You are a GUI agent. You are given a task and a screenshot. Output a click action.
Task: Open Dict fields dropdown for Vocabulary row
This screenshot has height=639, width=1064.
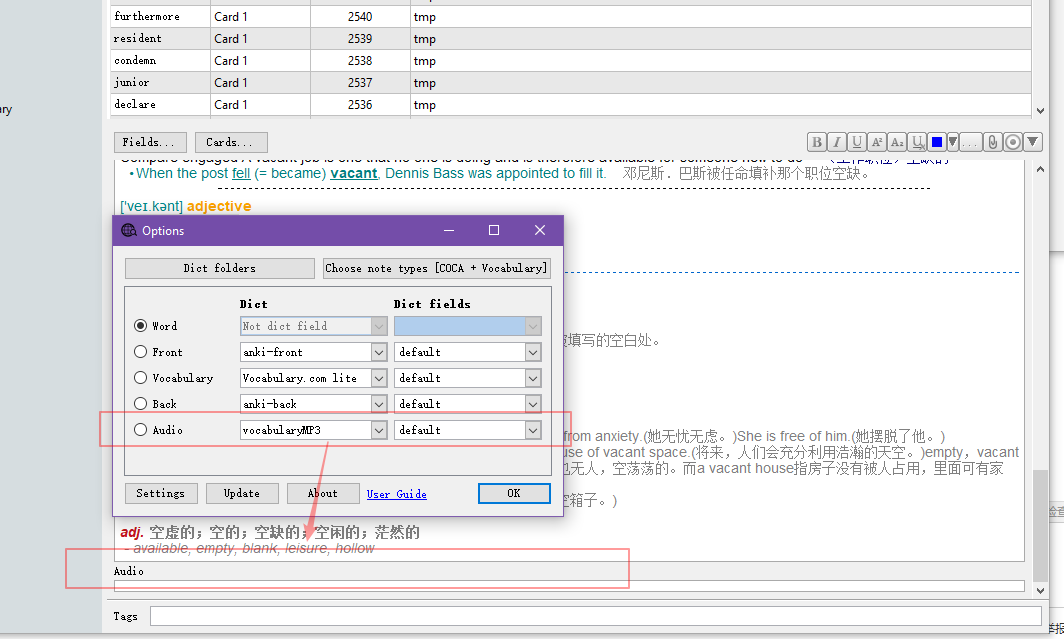point(533,378)
